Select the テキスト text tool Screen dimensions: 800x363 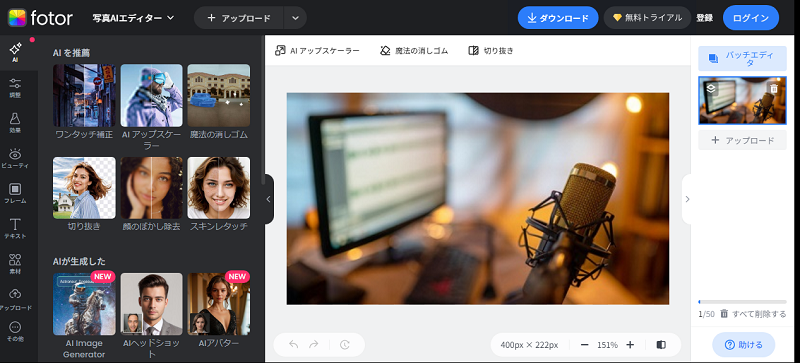click(15, 229)
